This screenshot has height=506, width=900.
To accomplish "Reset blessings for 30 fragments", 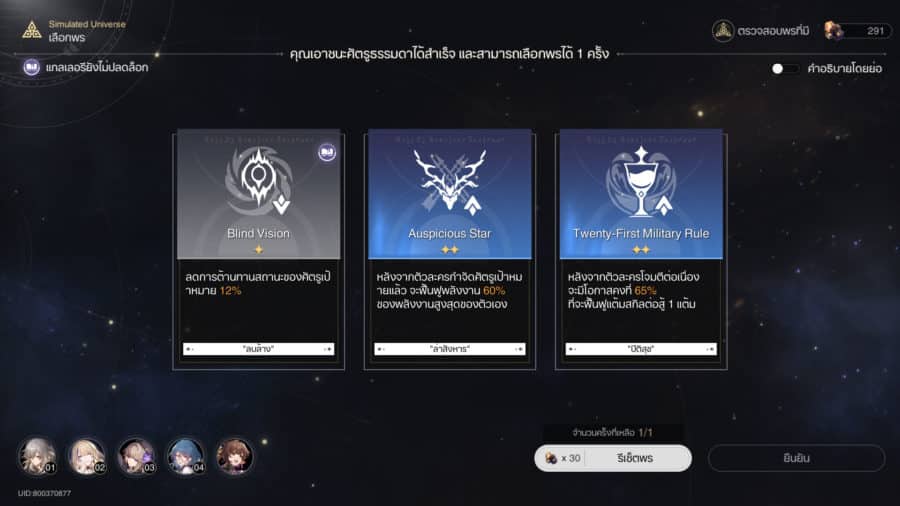I will point(613,458).
